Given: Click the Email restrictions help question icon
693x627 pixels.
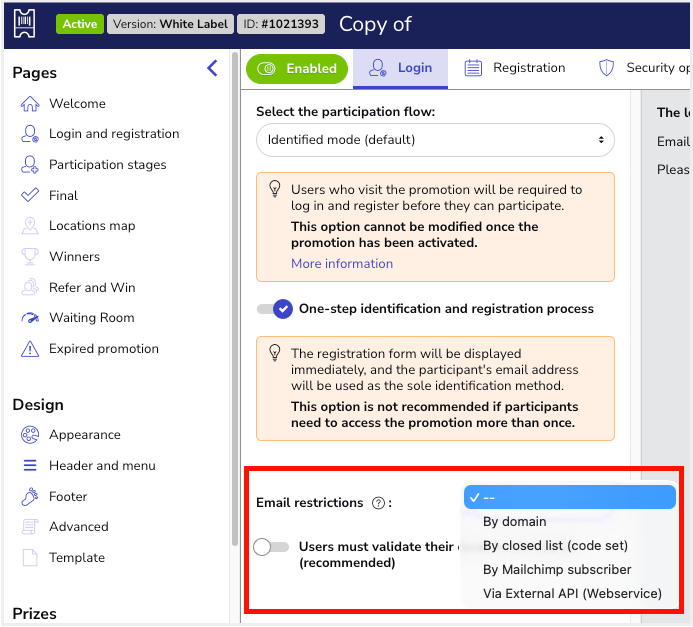Looking at the screenshot, I should (x=378, y=503).
